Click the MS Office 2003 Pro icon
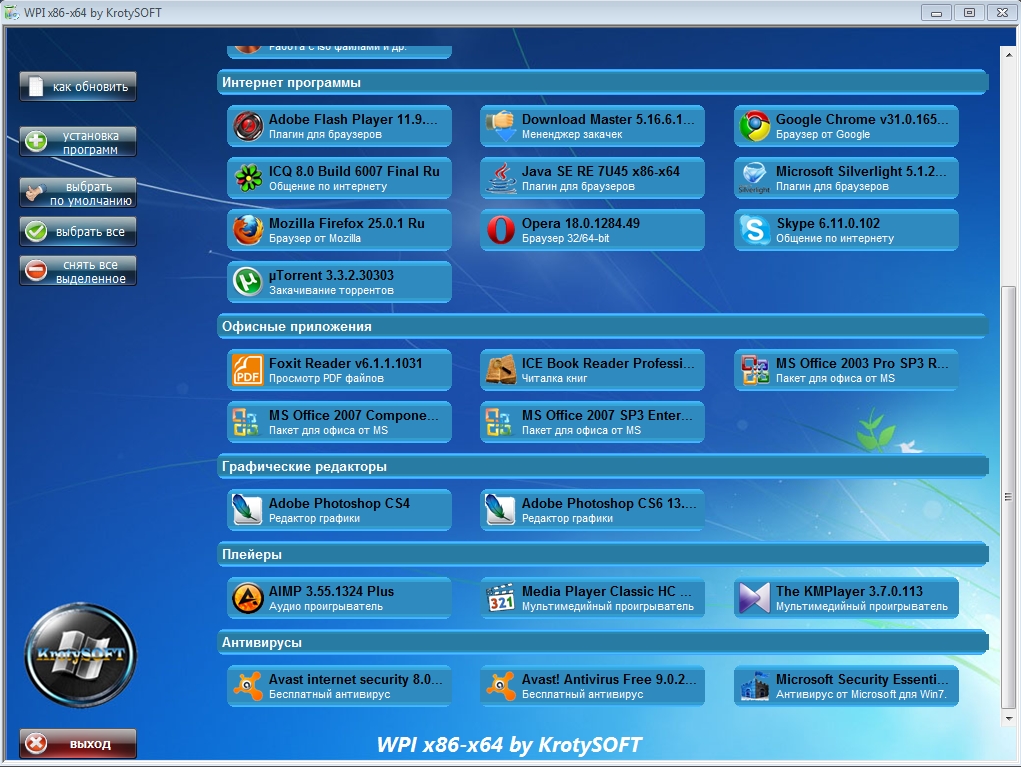This screenshot has height=767, width=1021. click(755, 370)
